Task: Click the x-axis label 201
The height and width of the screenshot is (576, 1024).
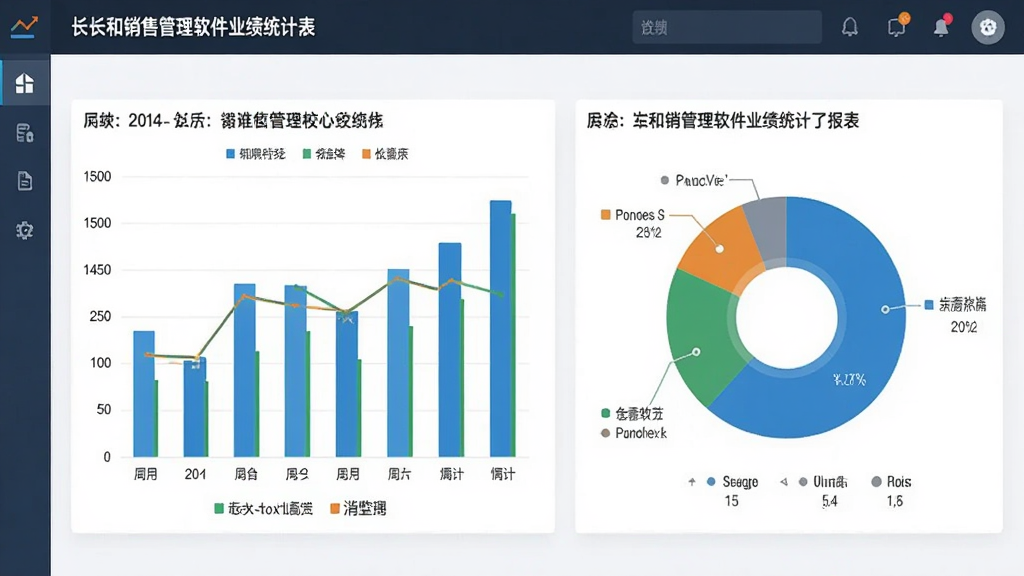Action: [x=195, y=474]
